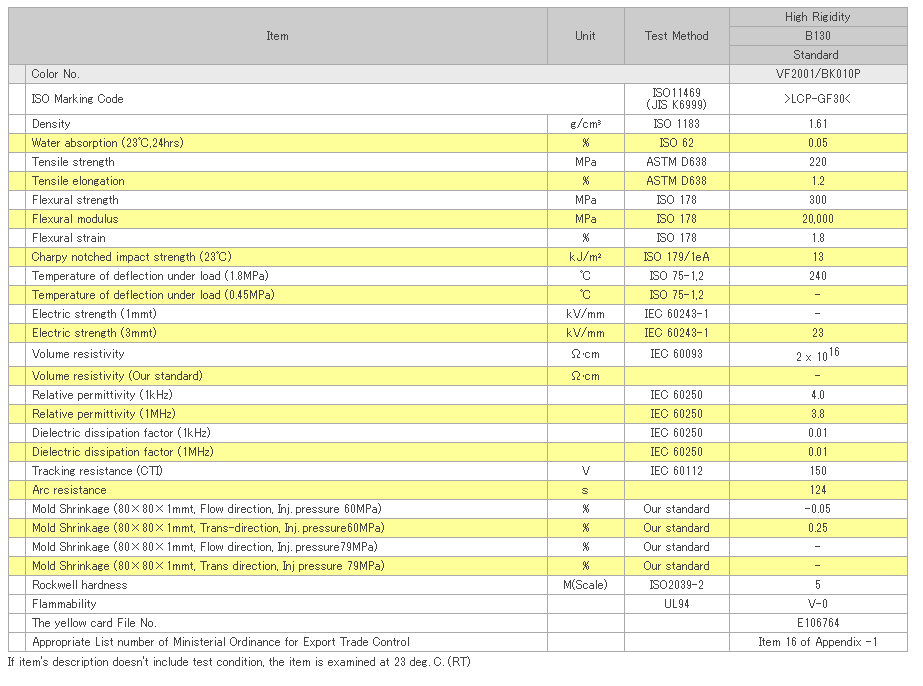Image resolution: width=923 pixels, height=686 pixels.
Task: Click the VF2001/BK010P color number value
Action: [817, 74]
